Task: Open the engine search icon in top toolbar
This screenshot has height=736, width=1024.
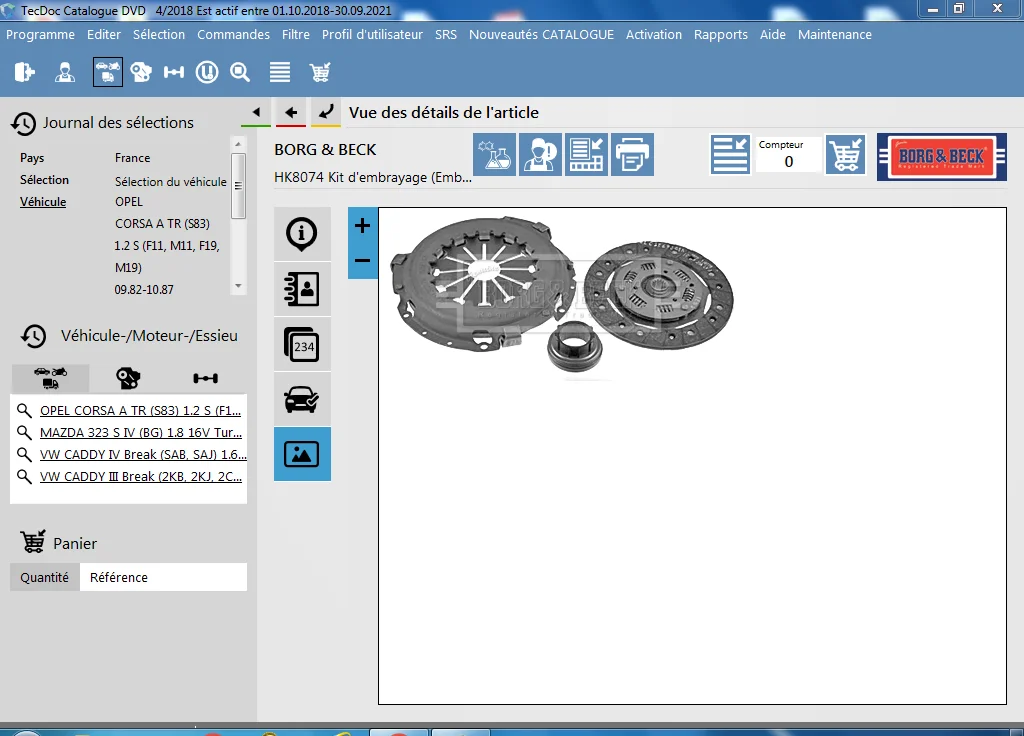Action: click(x=141, y=72)
